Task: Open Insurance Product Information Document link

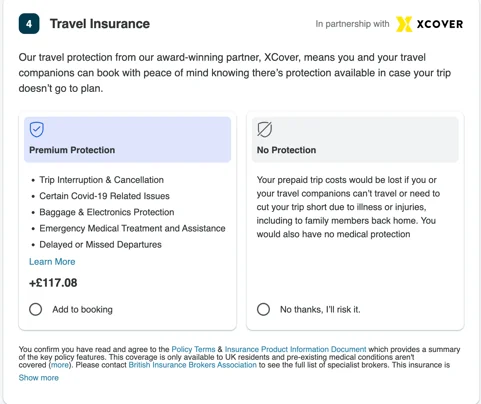Action: [295, 349]
